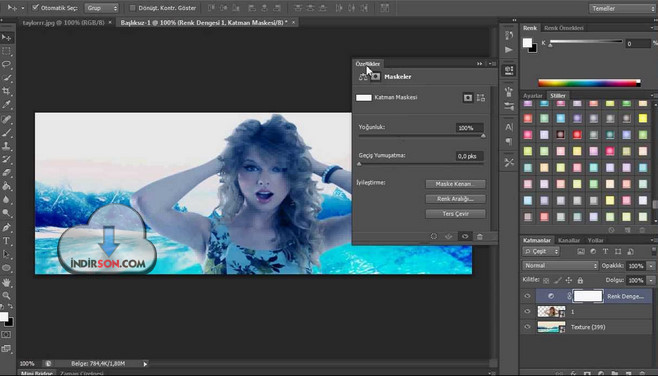The image size is (658, 376).
Task: Filter layers by pixel layer icon
Action: (x=581, y=252)
